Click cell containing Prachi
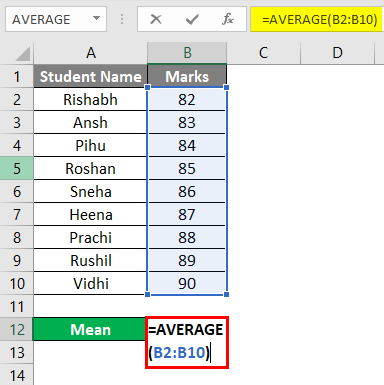This screenshot has width=384, height=385. point(90,237)
